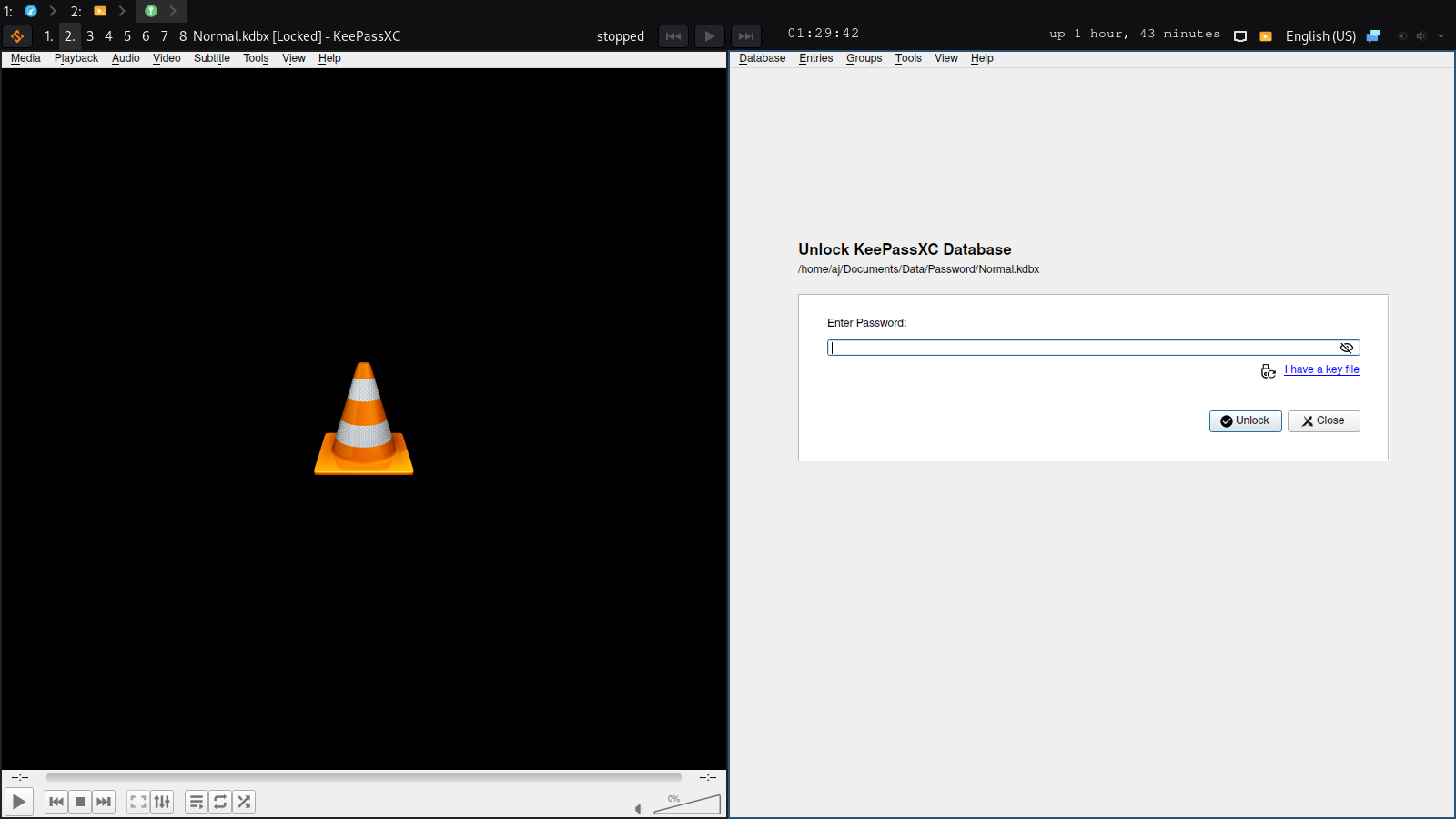Switch to workspace 5

coord(127,36)
